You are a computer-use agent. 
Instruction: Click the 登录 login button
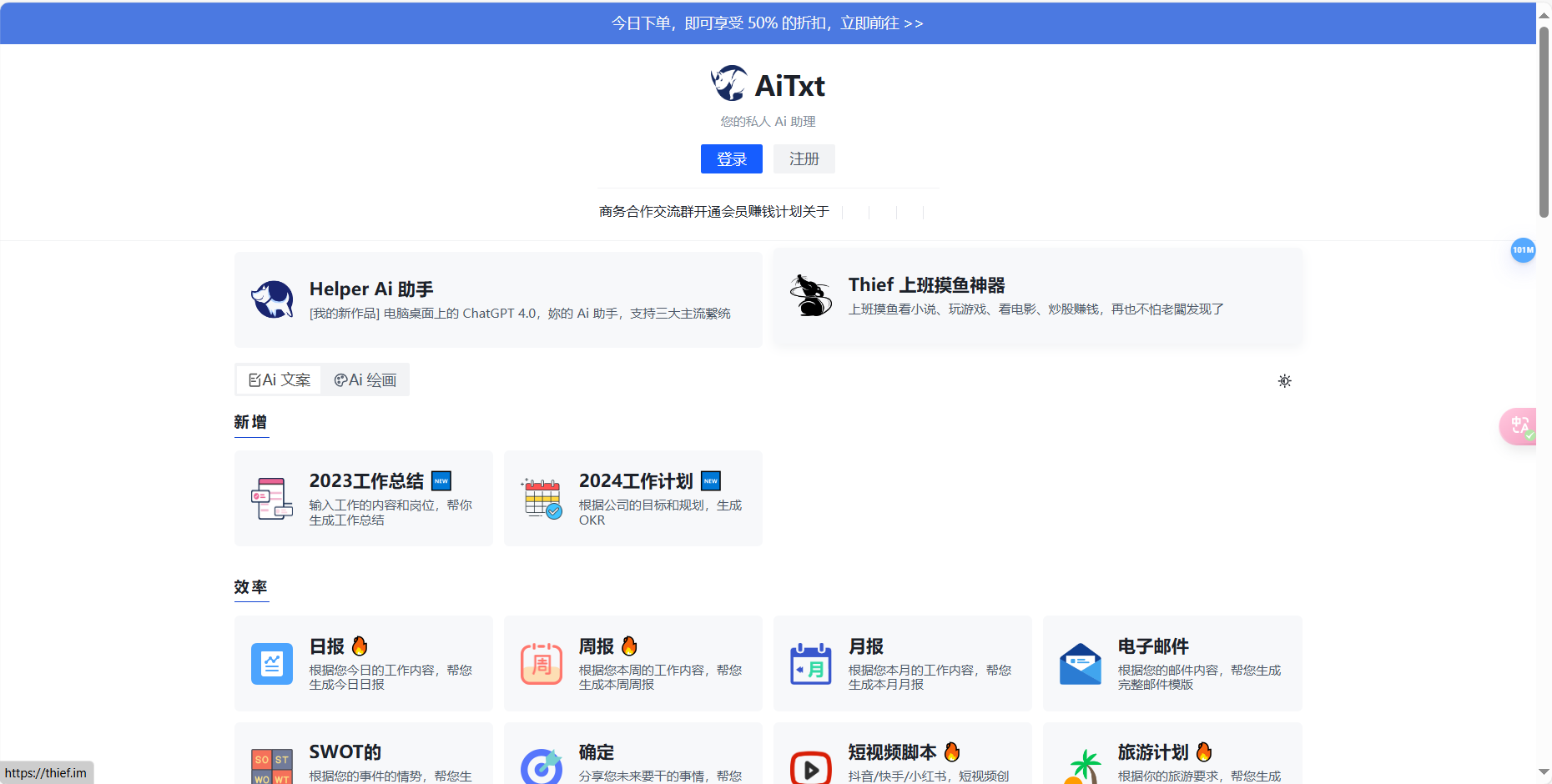pos(732,158)
